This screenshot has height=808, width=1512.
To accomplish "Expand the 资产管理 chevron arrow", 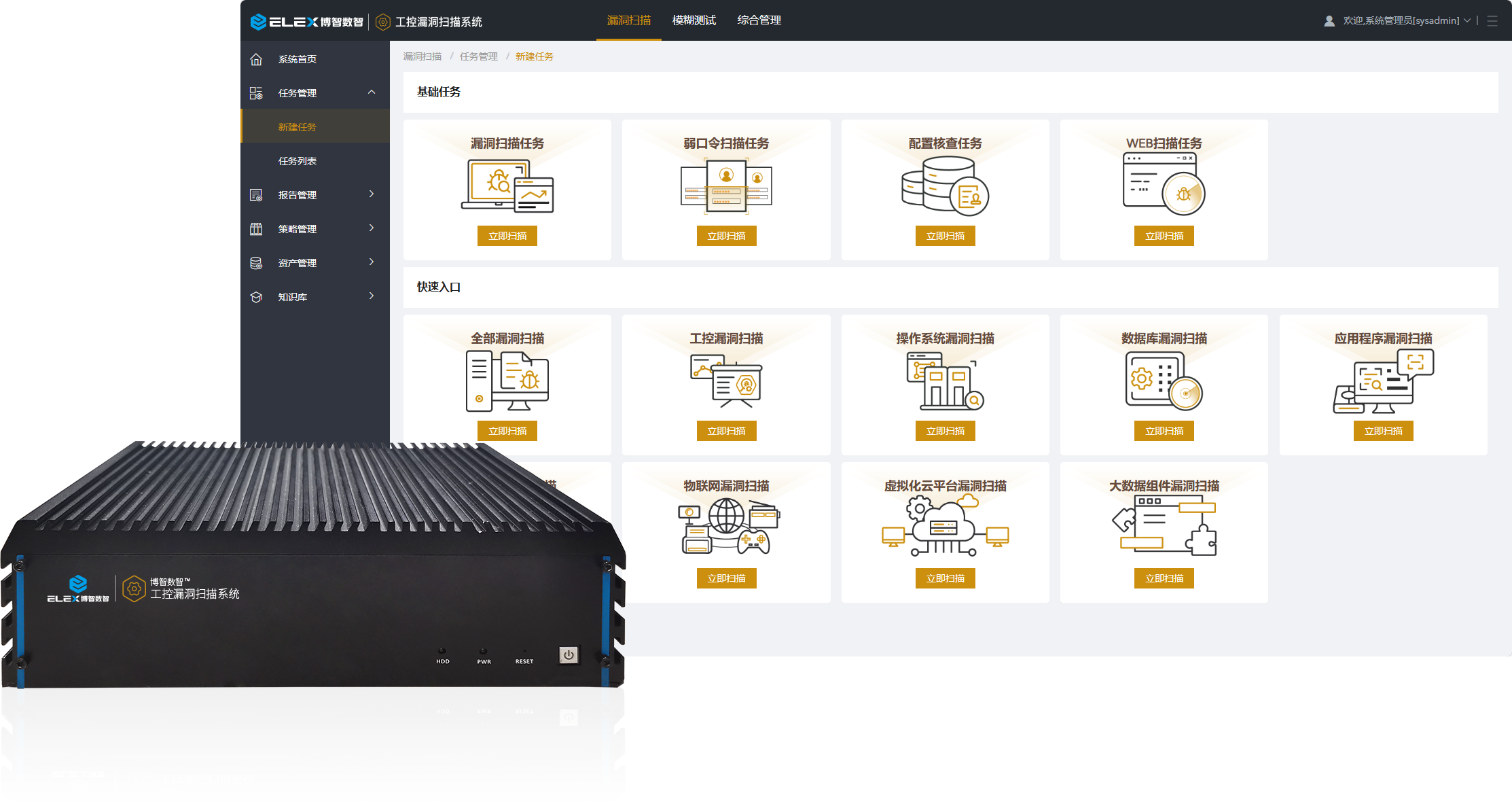I will pos(372,262).
